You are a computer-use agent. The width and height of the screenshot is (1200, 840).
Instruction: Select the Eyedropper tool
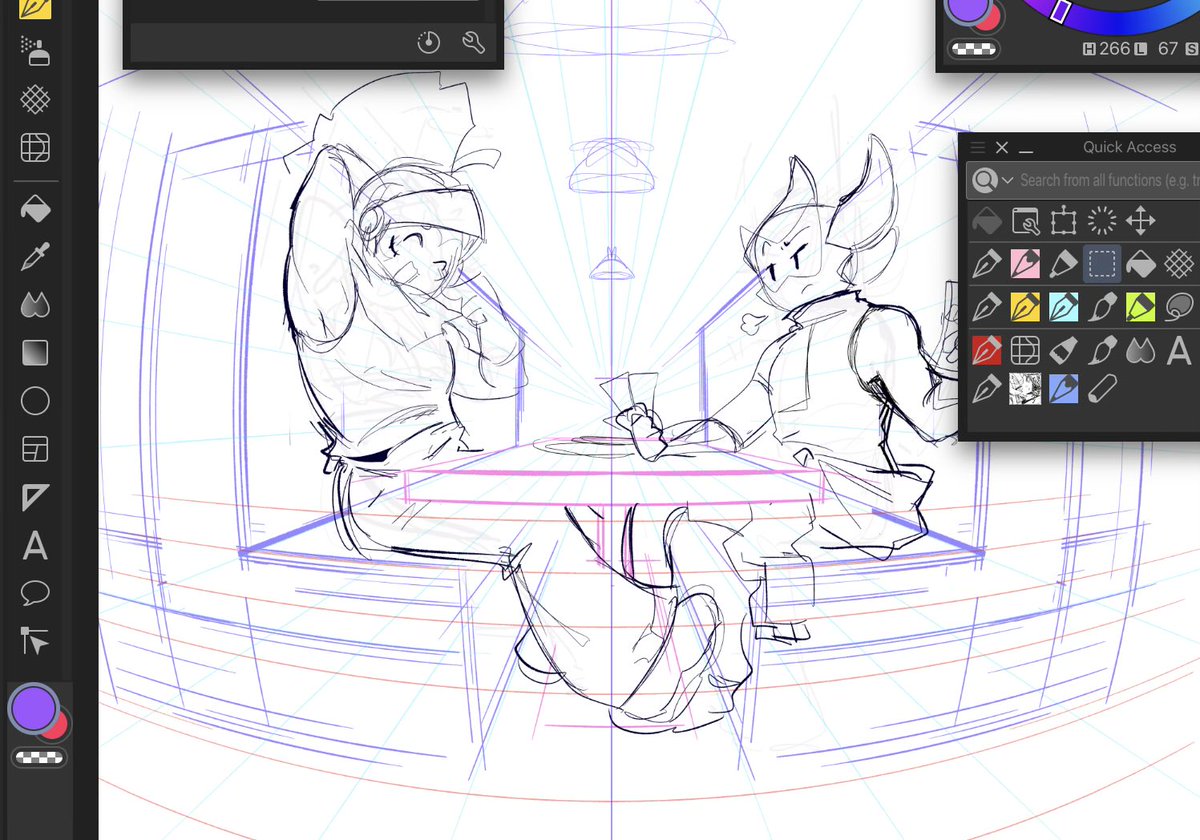(35, 257)
